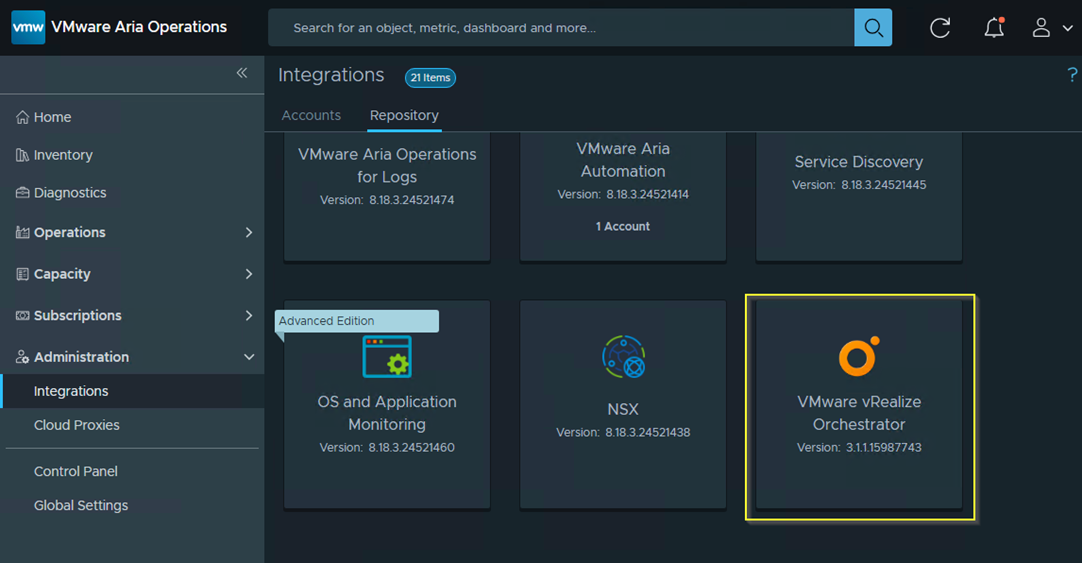Open VMware Aria Automation card title
This screenshot has width=1082, height=563.
click(623, 160)
